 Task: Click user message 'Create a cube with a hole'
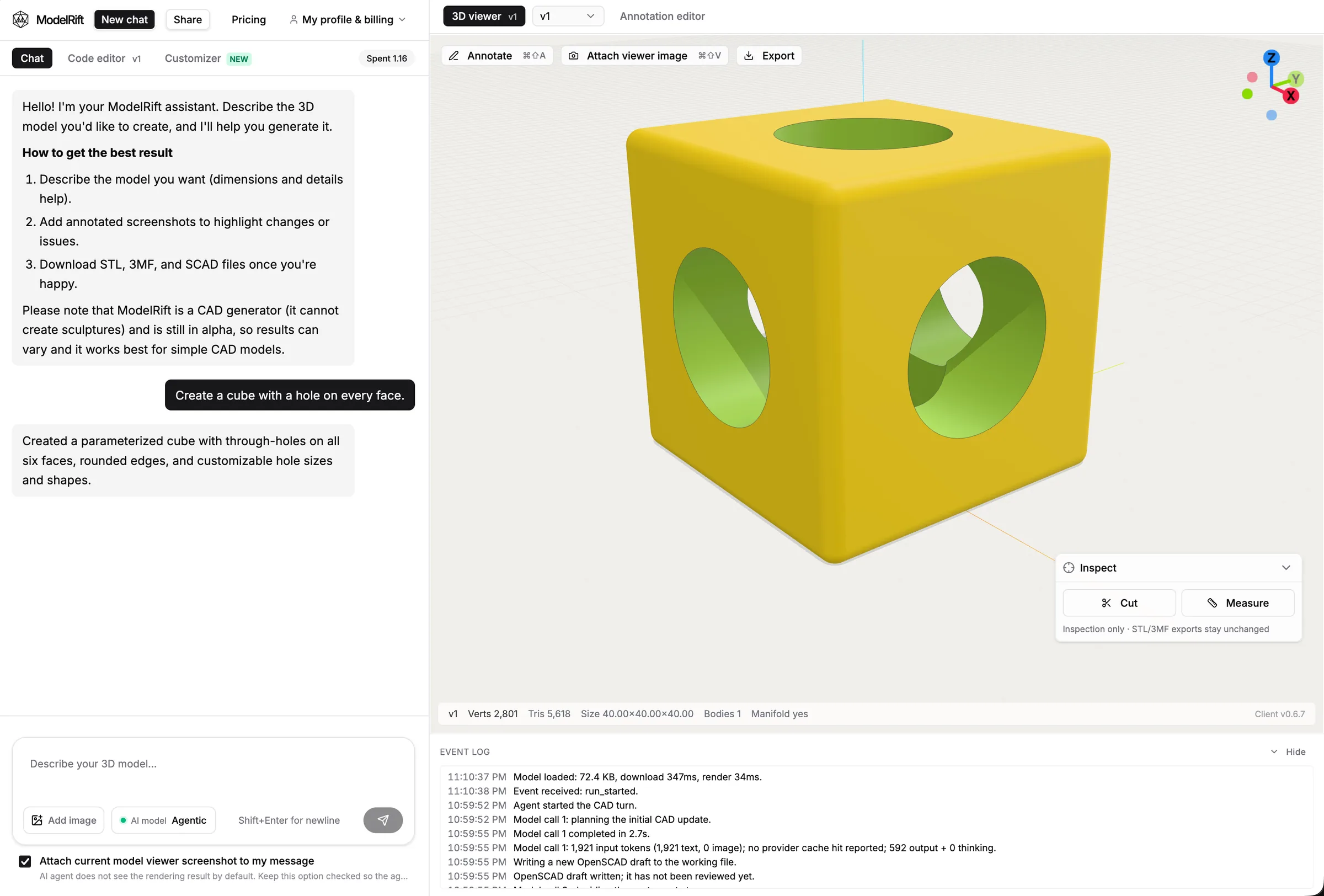pos(290,396)
